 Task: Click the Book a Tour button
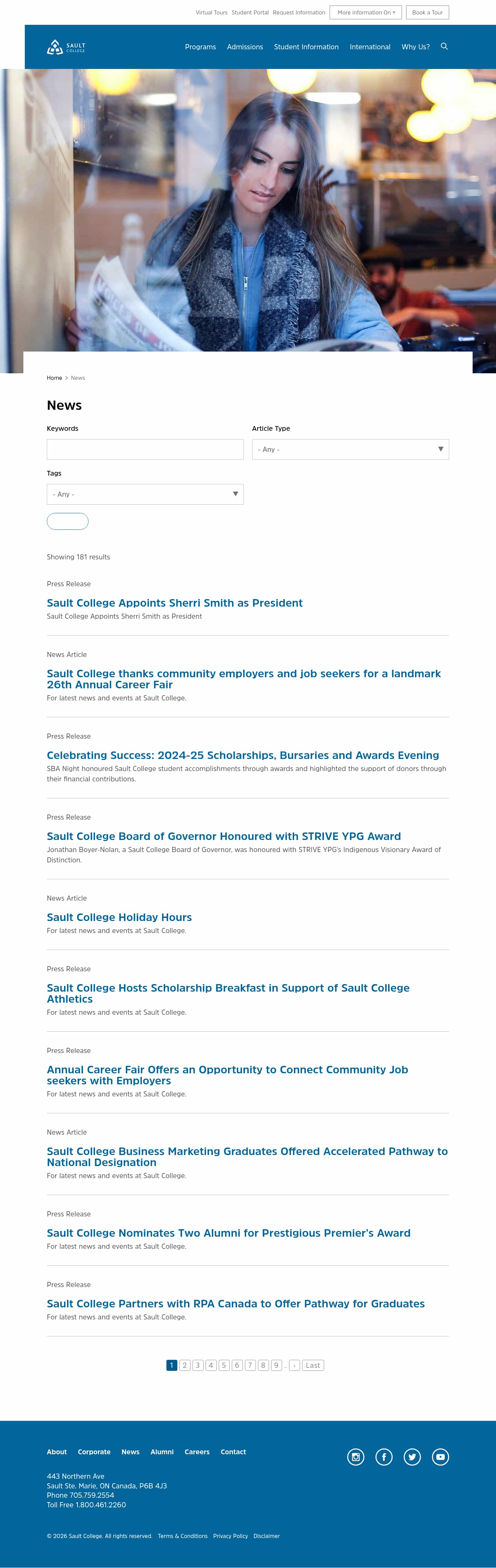click(427, 12)
